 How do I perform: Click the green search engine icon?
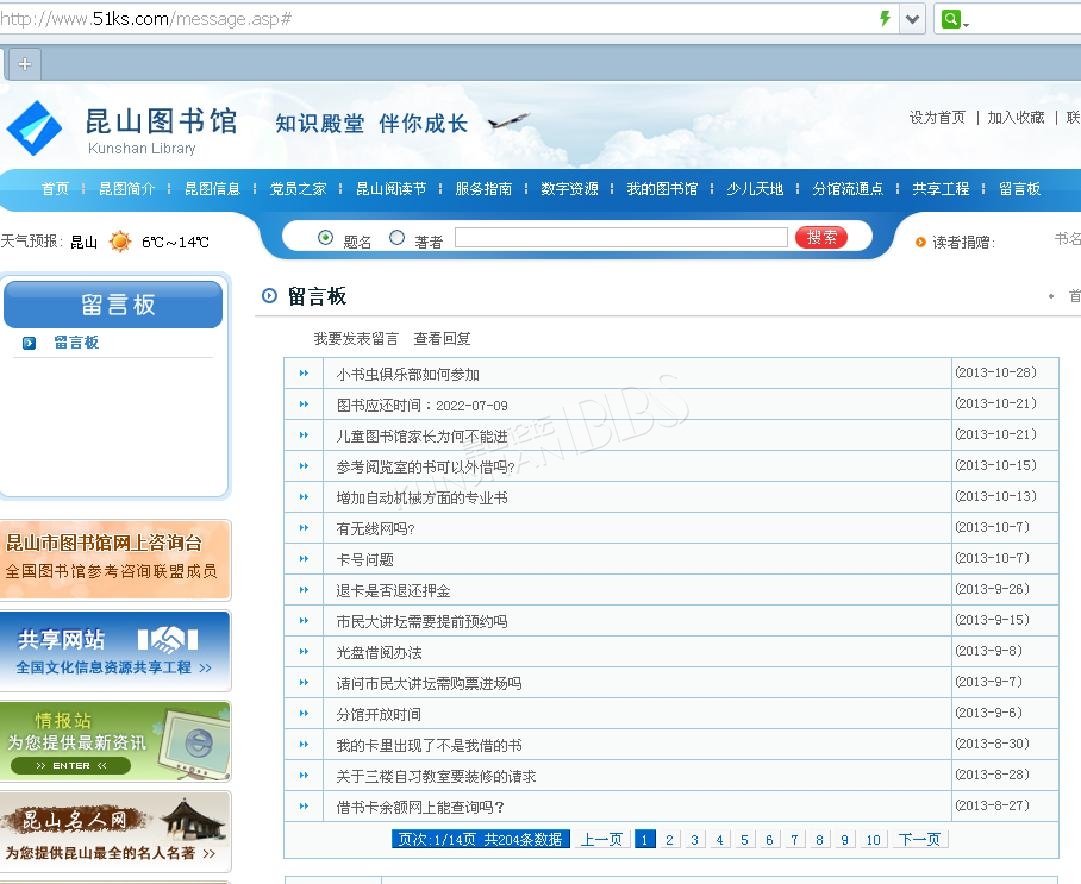point(950,19)
